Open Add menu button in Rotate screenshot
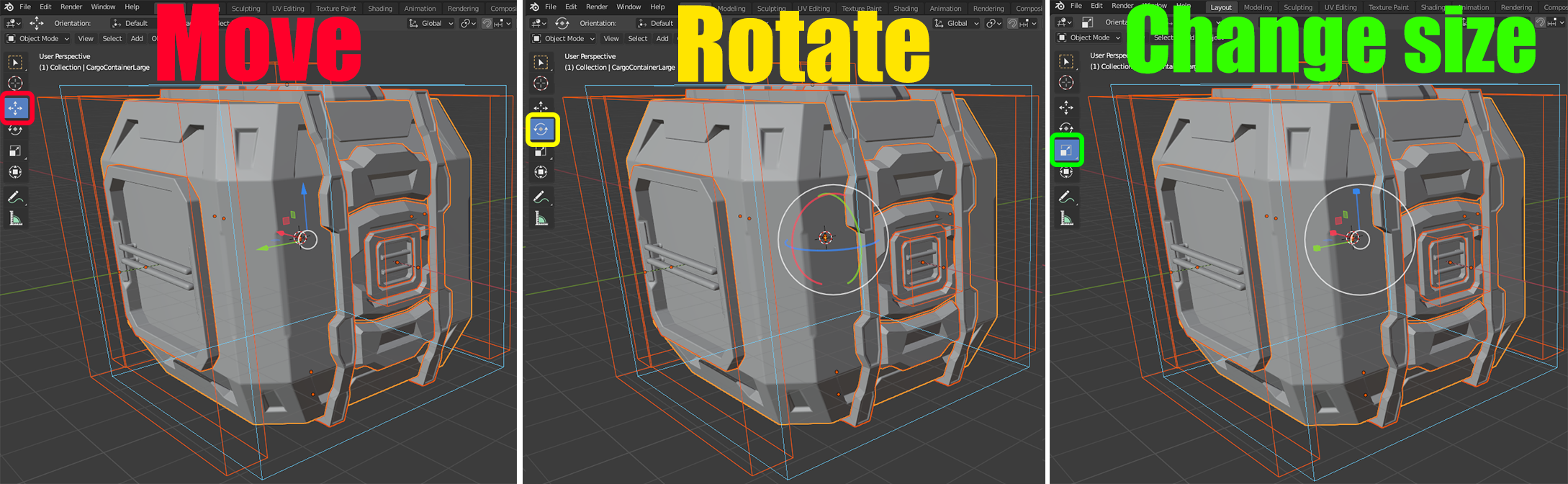 click(662, 38)
